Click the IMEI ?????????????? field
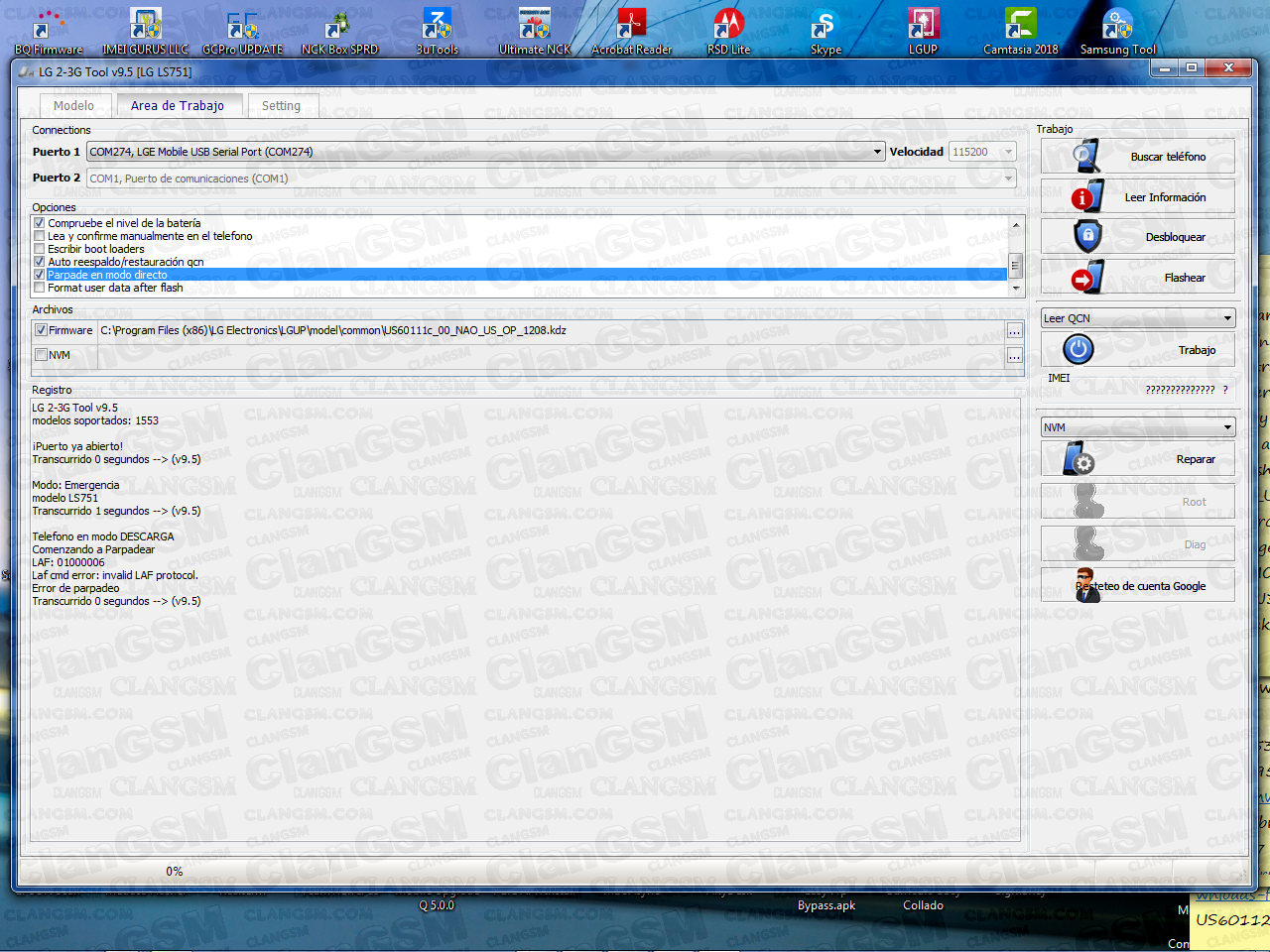 coord(1180,390)
